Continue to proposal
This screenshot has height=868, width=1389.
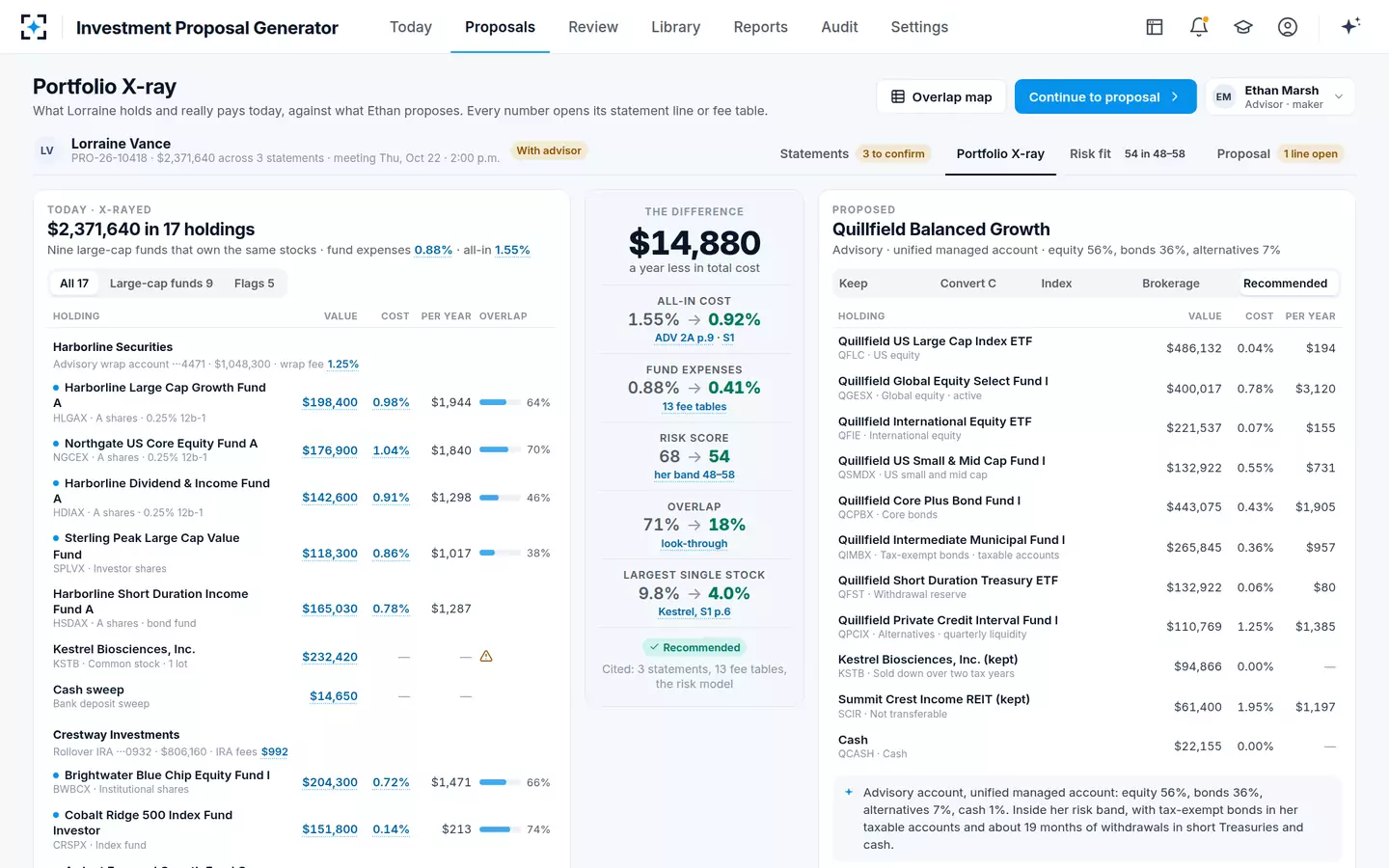(1105, 96)
